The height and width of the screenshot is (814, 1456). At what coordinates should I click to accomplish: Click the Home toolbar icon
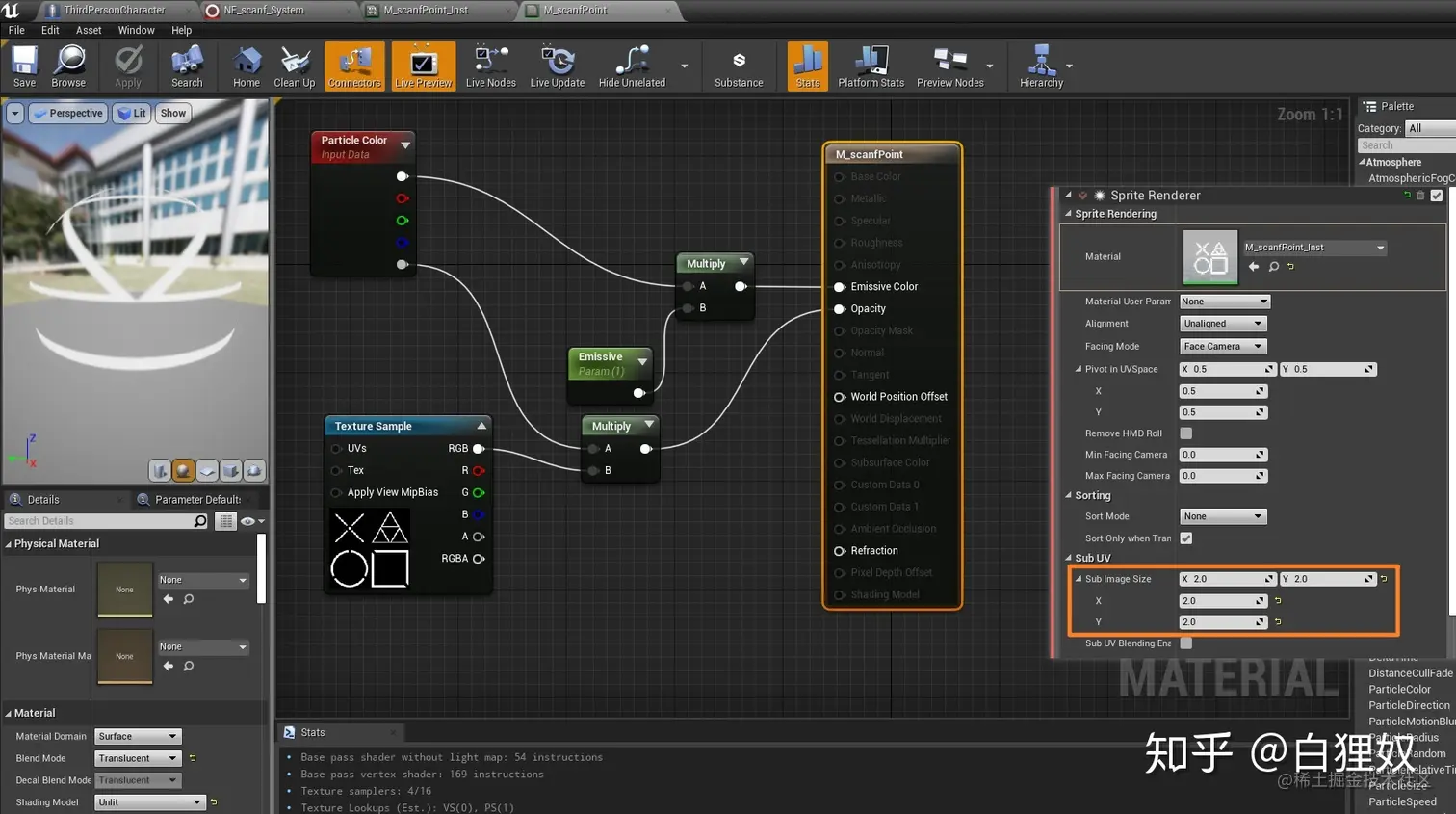click(x=247, y=66)
